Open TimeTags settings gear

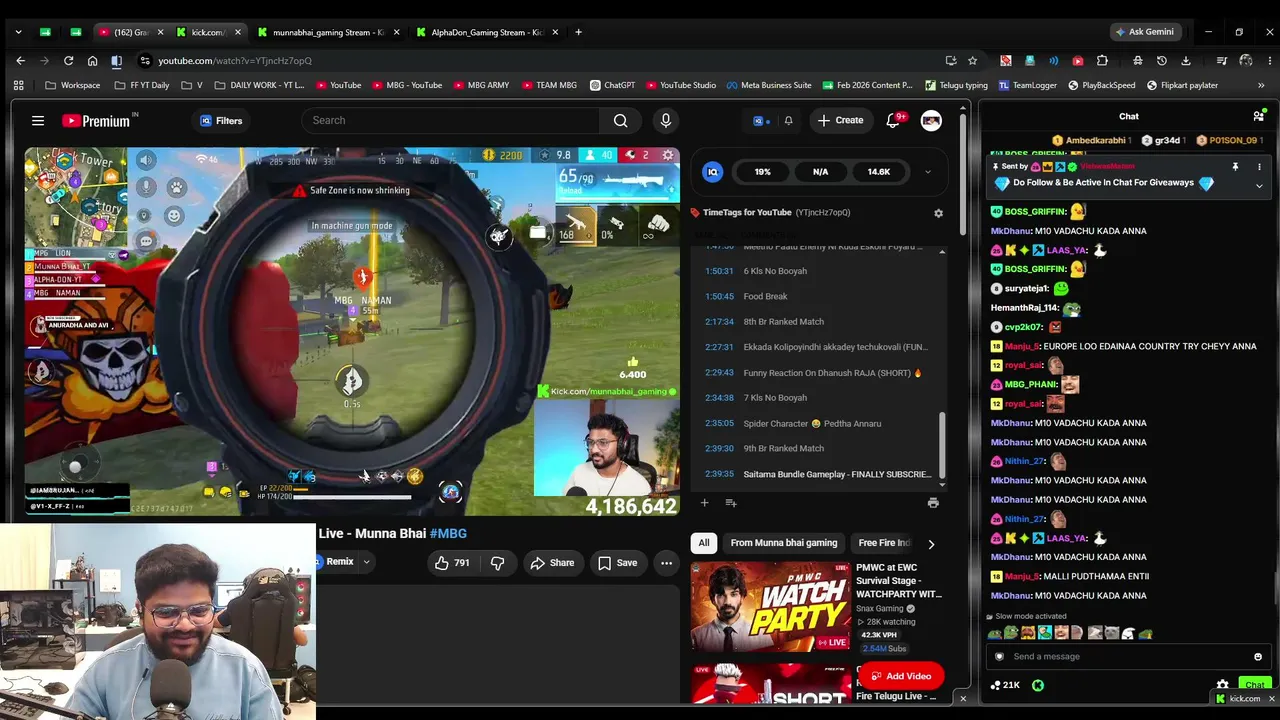938,213
